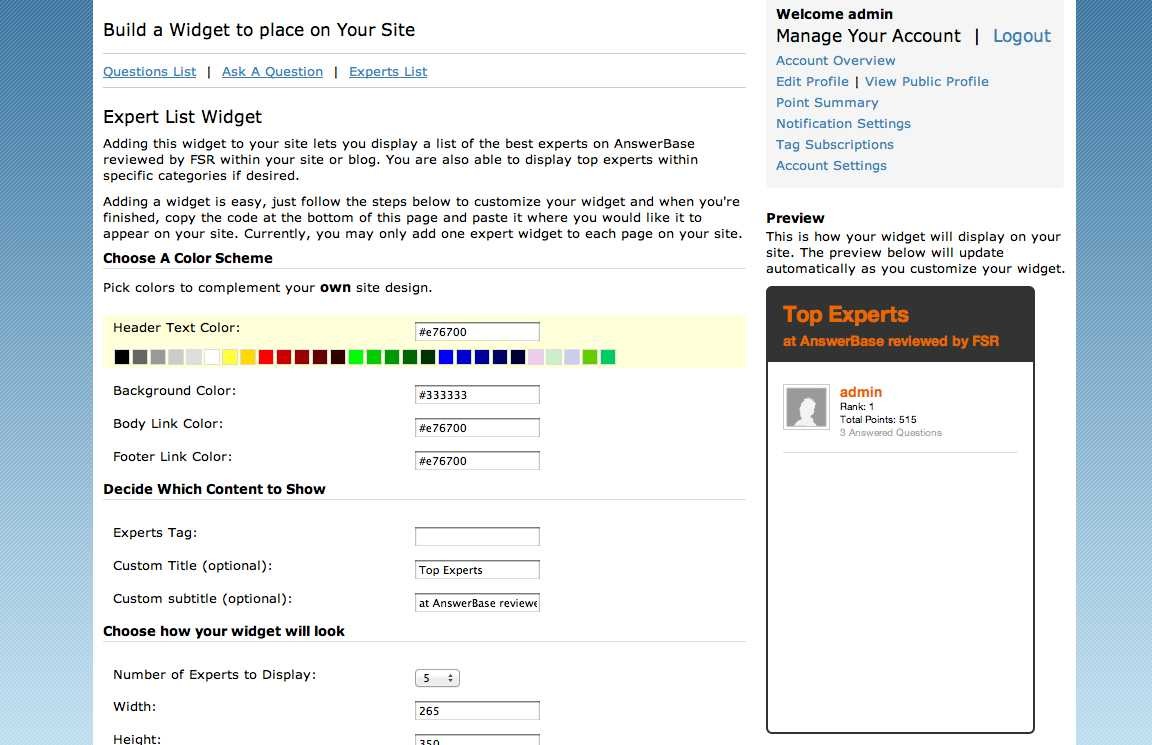Viewport: 1152px width, 745px height.
Task: Pick the pale pink color swatch
Action: pyautogui.click(x=536, y=357)
